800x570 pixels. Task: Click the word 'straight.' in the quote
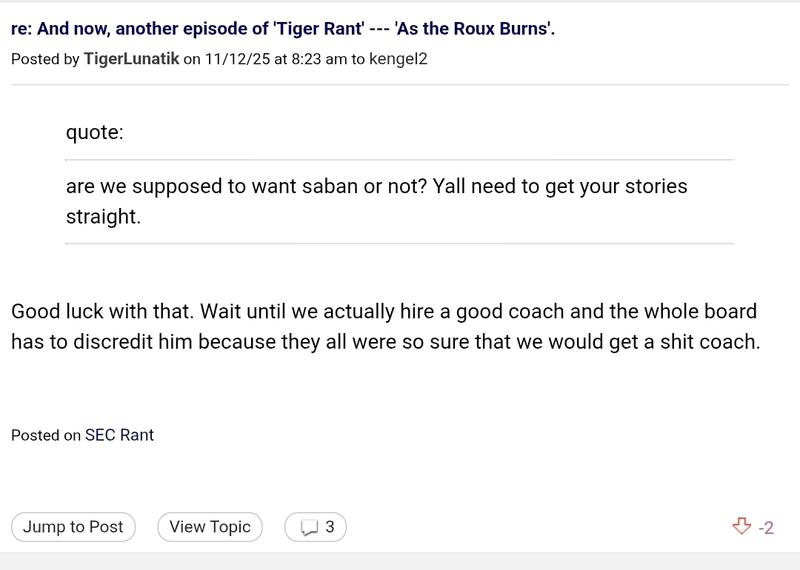point(103,216)
